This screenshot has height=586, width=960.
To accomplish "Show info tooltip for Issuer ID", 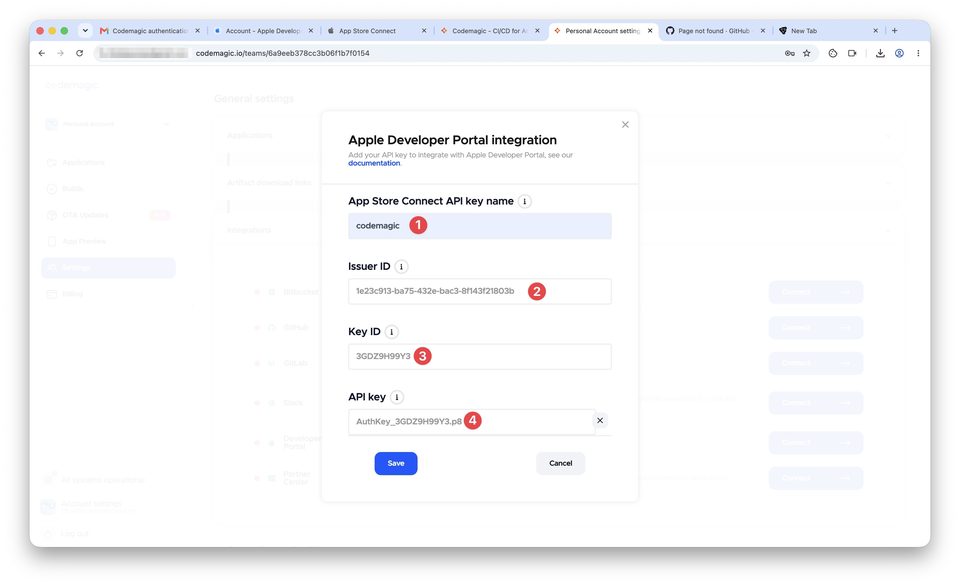I will click(401, 267).
